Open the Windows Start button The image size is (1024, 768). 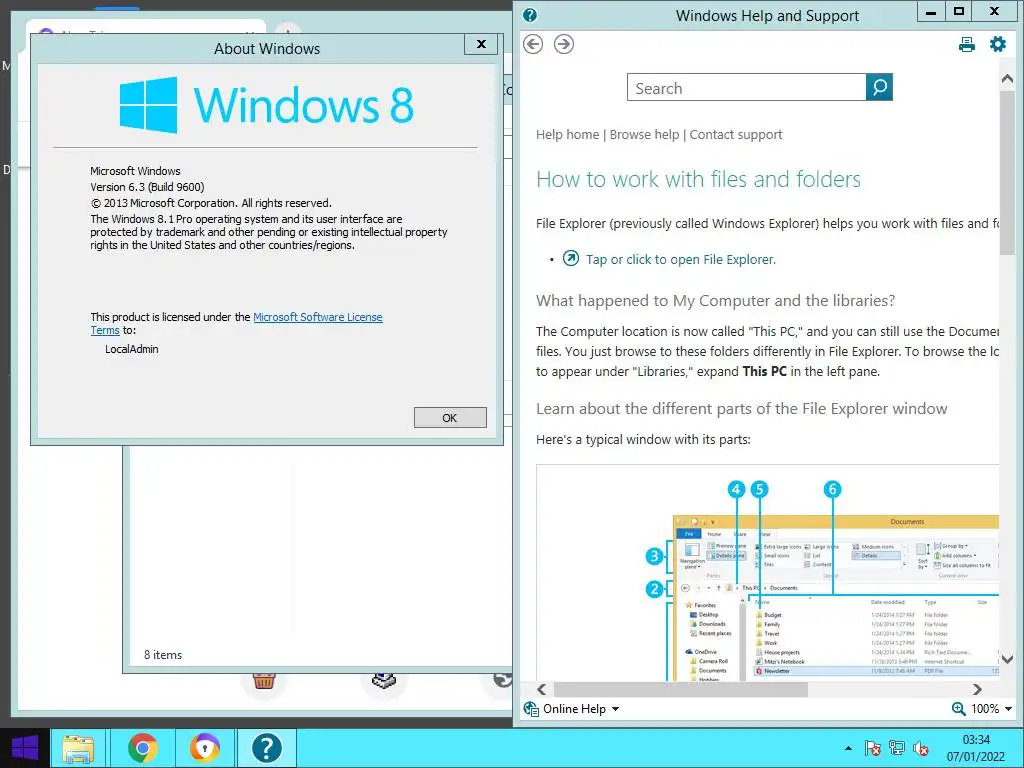tap(25, 748)
